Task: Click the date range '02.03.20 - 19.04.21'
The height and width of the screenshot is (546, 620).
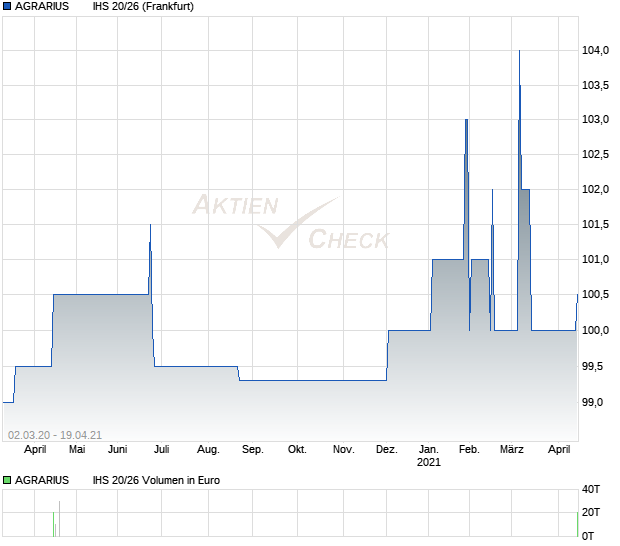Action: coord(55,435)
